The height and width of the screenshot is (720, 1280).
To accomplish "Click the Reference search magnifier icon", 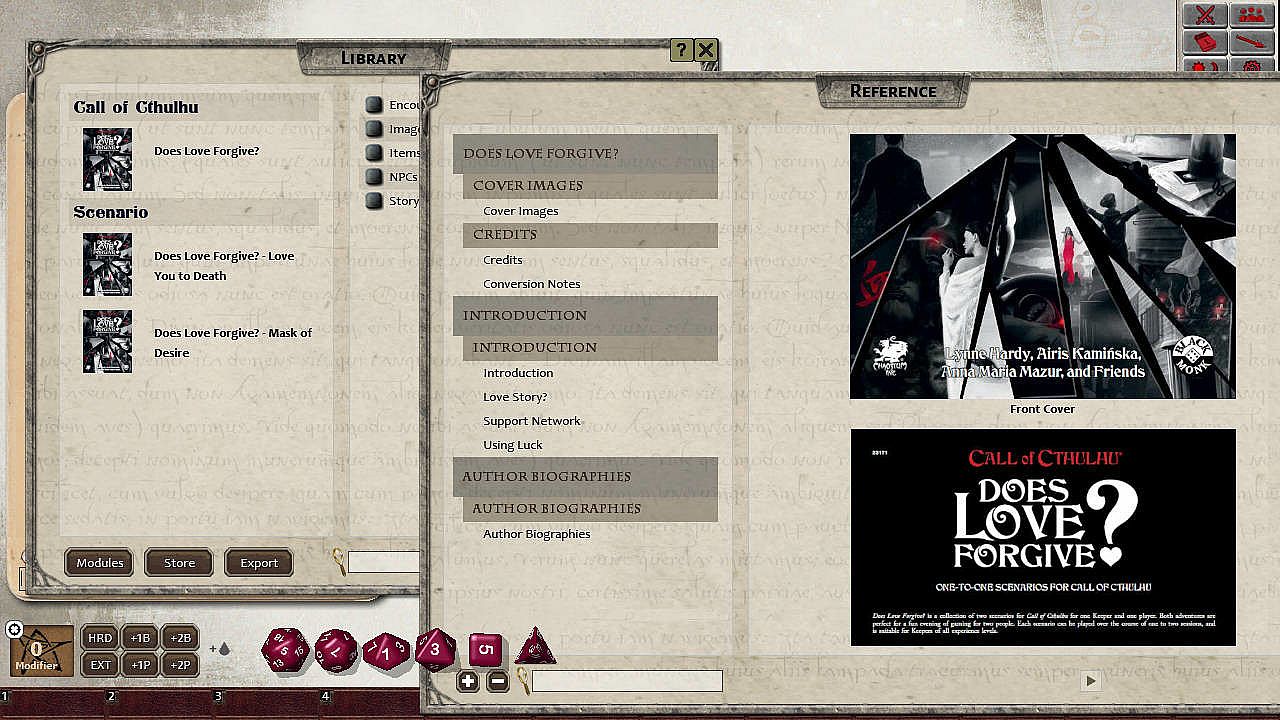I will pyautogui.click(x=522, y=682).
